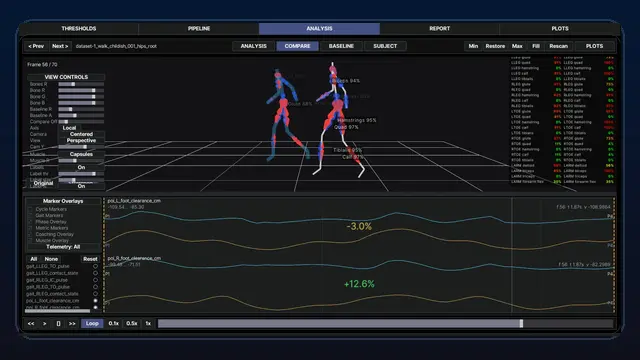Click the Max layout button
640x360 pixels.
tap(517, 46)
